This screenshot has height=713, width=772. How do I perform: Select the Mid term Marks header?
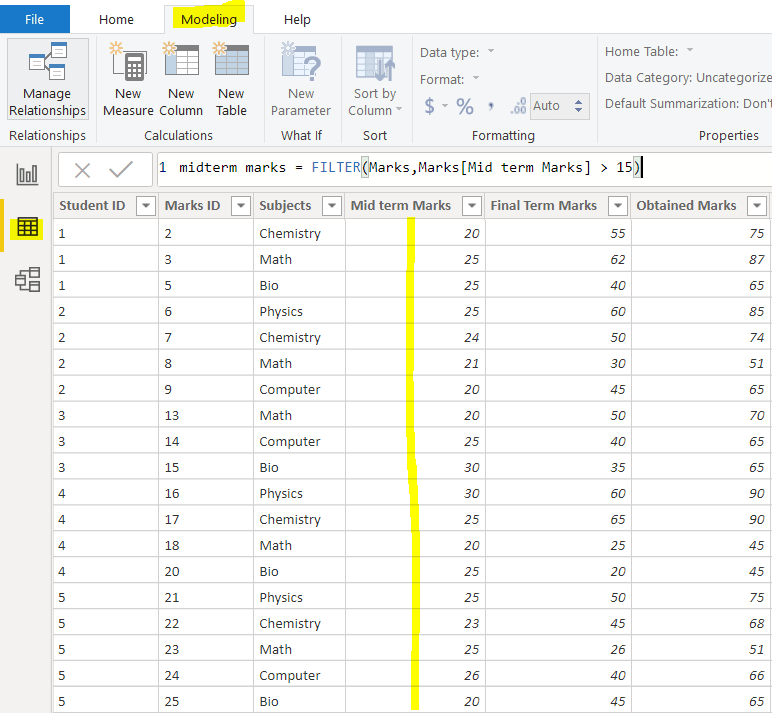[400, 205]
